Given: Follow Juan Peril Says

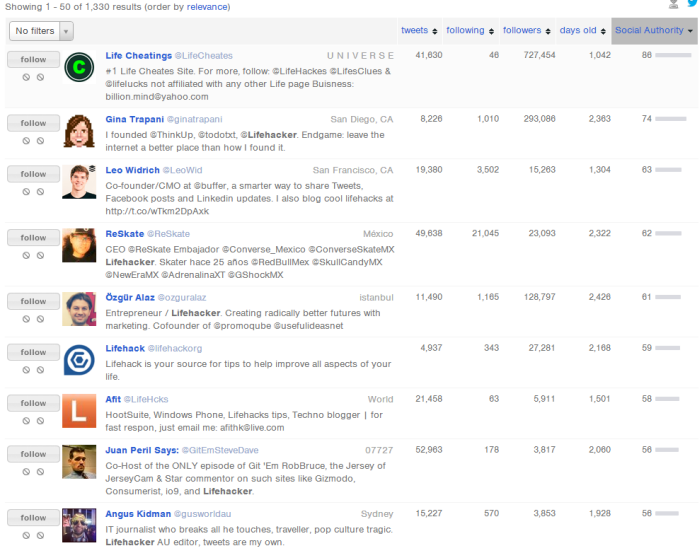Looking at the screenshot, I should coord(33,454).
